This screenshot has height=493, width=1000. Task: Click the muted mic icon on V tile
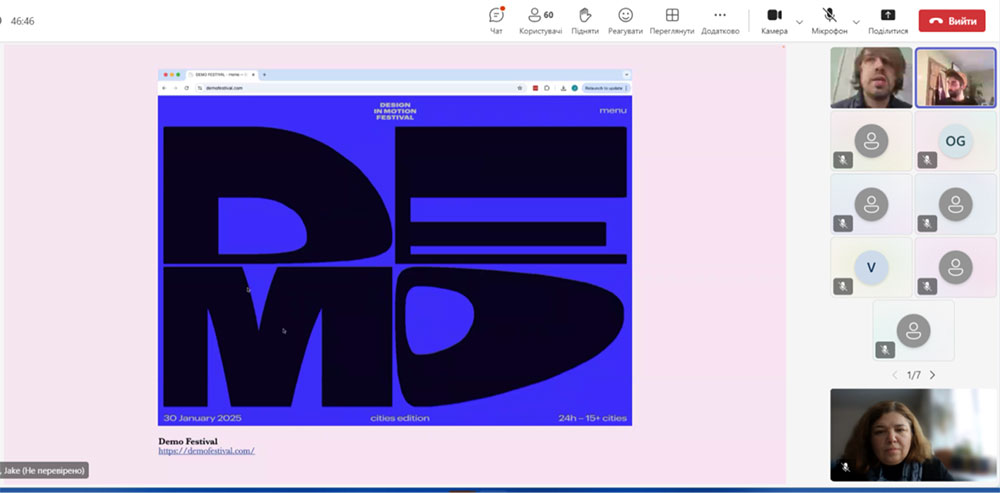(842, 286)
